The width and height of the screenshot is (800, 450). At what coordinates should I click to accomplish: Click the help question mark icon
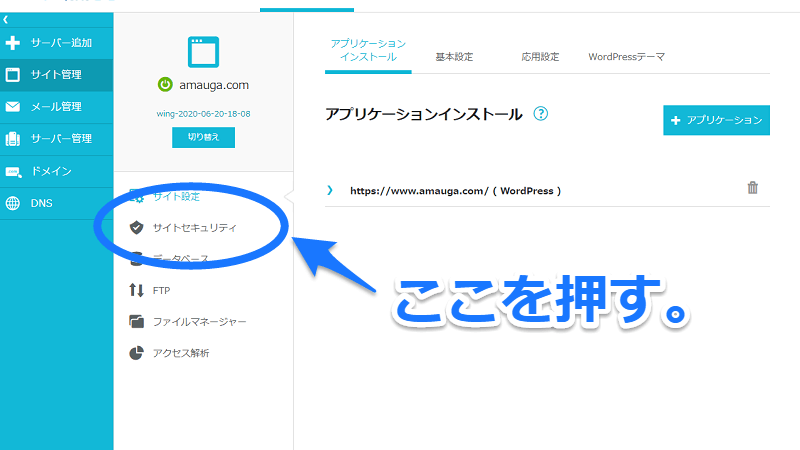(541, 114)
